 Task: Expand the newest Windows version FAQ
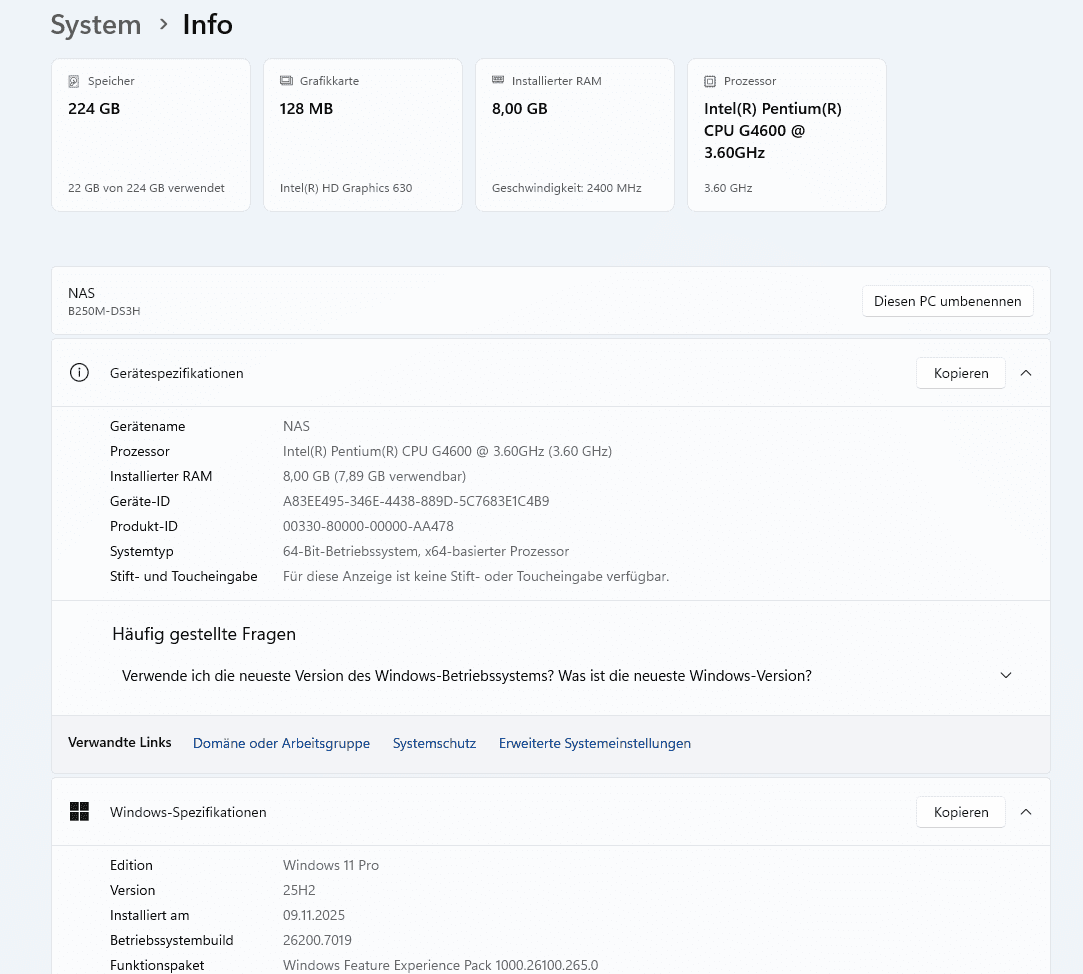pyautogui.click(x=1006, y=676)
